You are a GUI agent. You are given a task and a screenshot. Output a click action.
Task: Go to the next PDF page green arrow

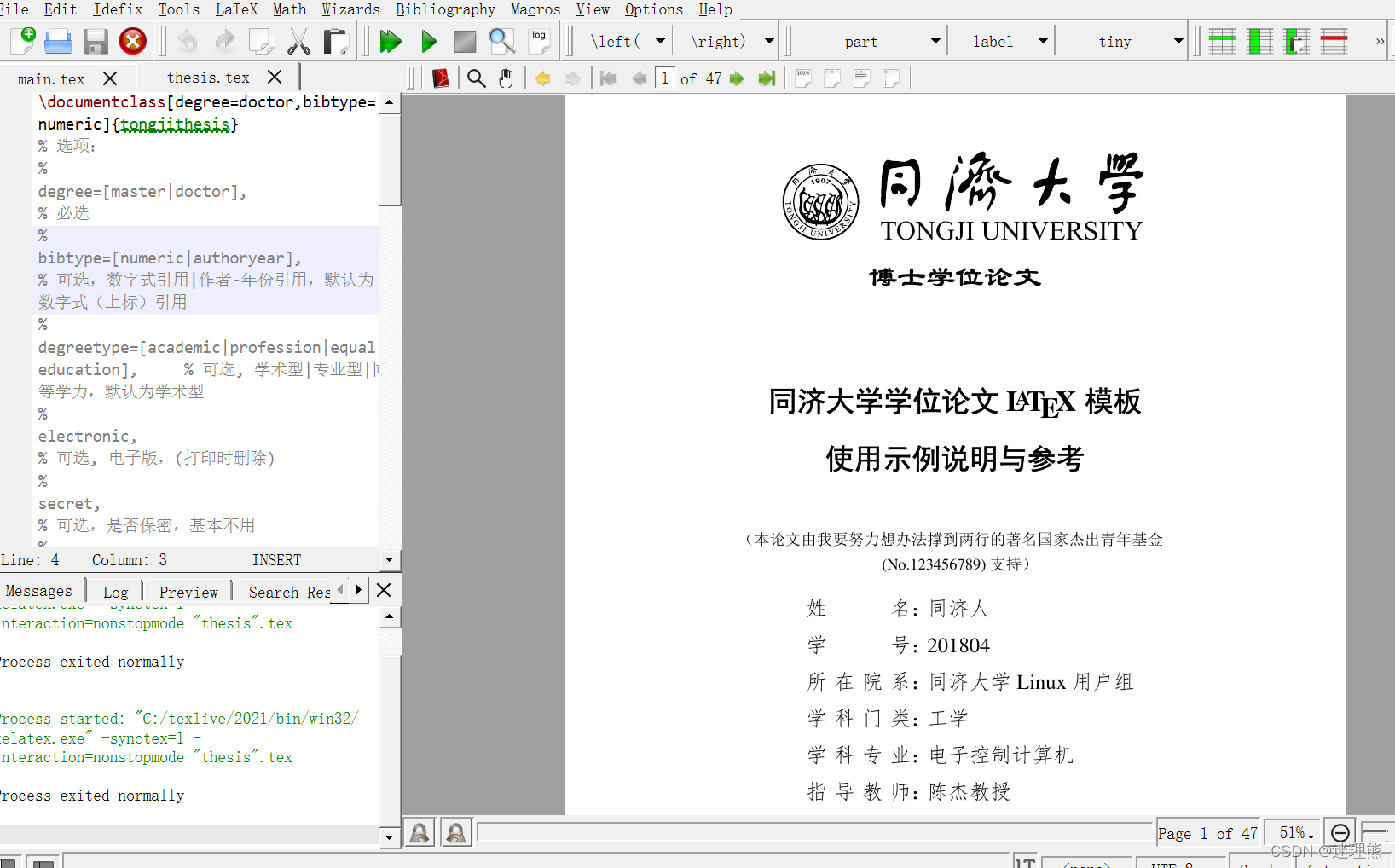[737, 78]
